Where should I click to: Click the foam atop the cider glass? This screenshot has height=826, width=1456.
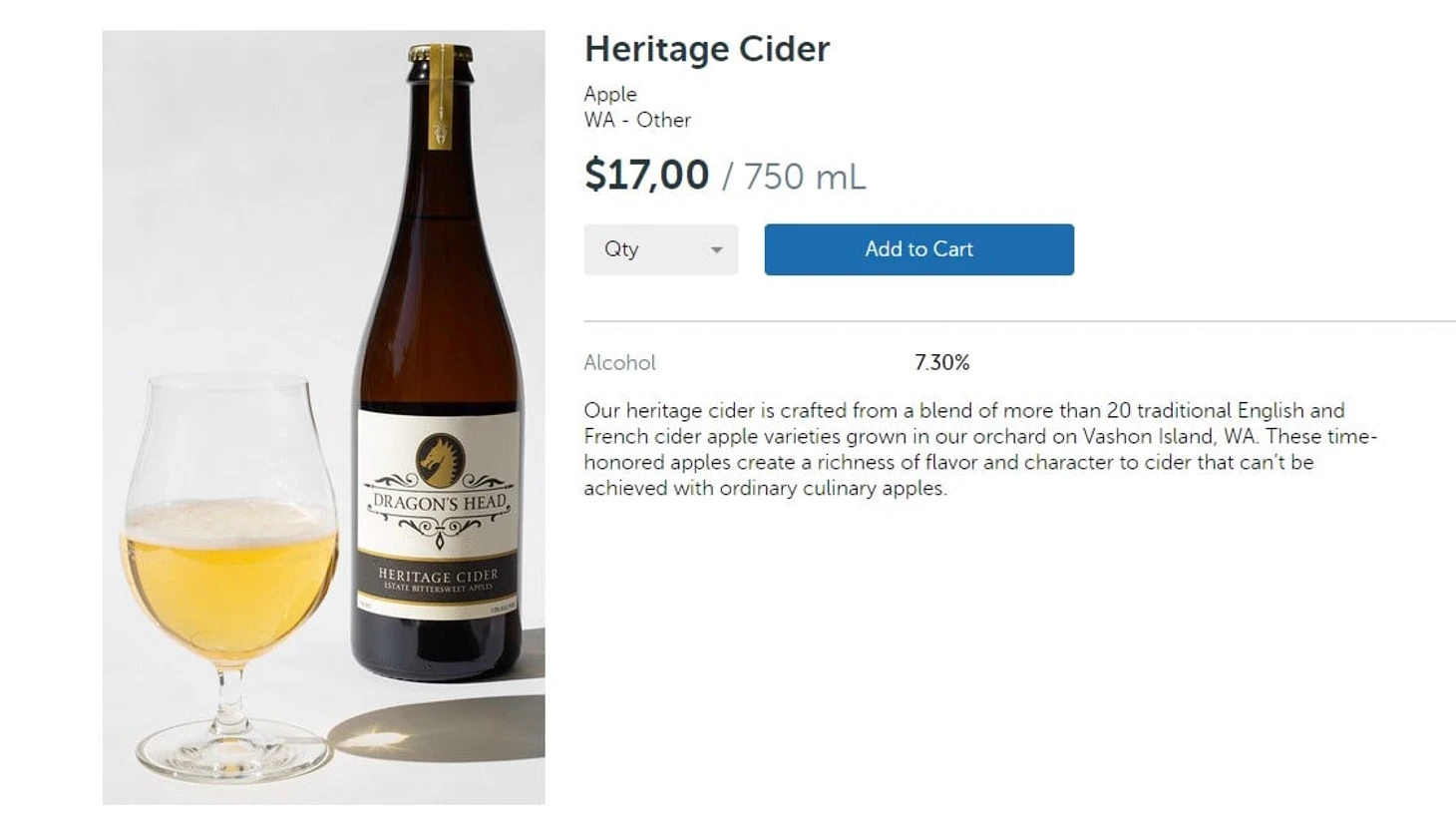tap(229, 519)
